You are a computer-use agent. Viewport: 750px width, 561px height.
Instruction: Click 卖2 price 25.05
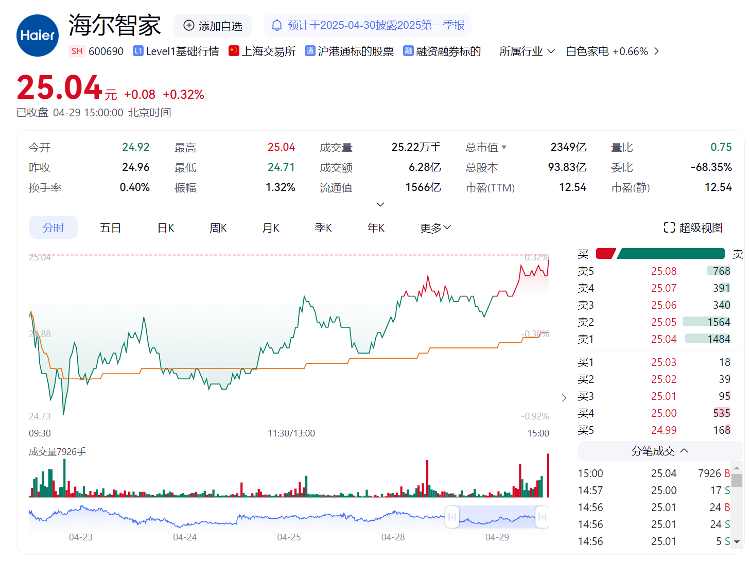click(x=664, y=322)
